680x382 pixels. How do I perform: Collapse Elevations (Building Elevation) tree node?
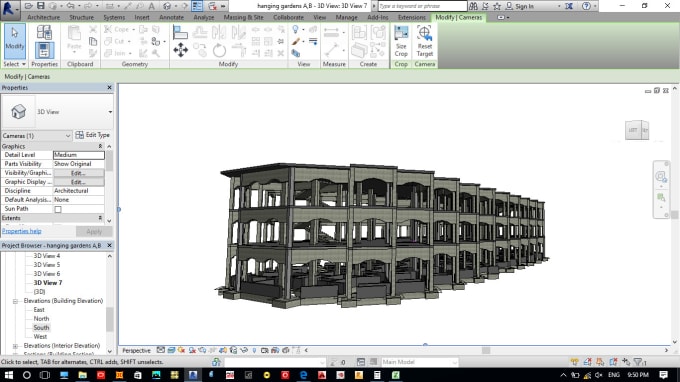[x=15, y=301]
